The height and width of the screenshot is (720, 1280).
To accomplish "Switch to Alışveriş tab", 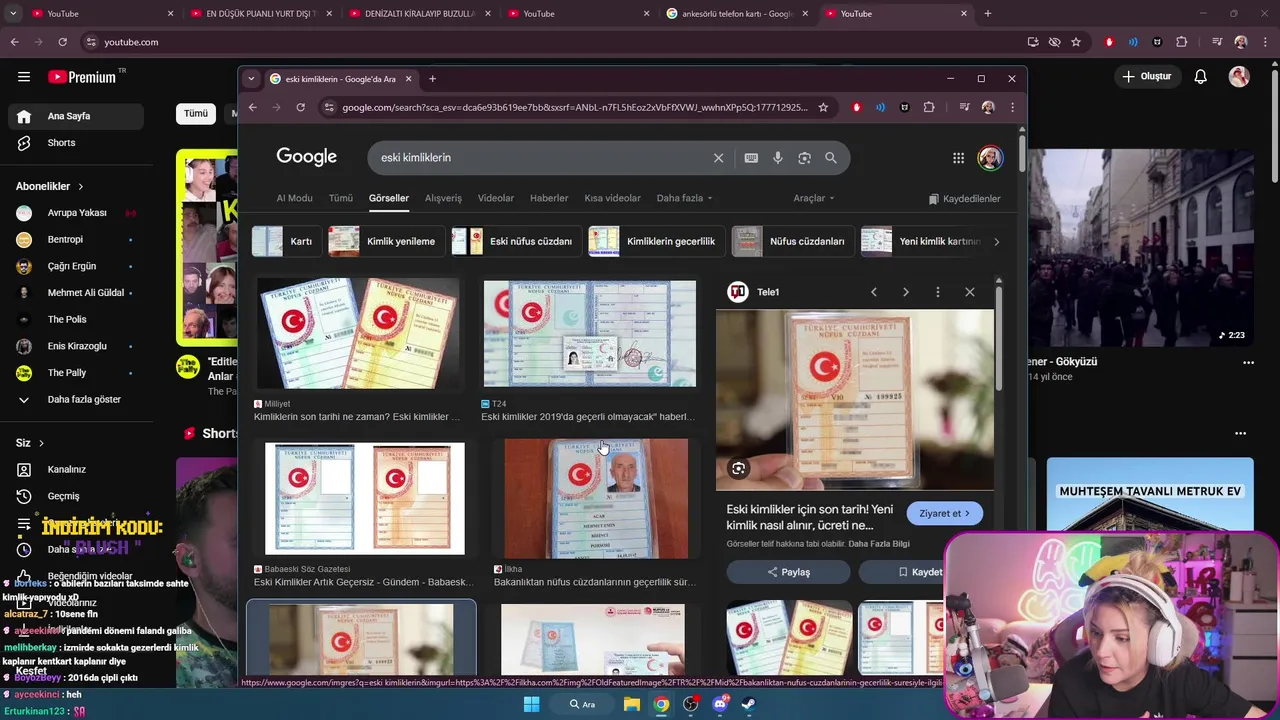I will pyautogui.click(x=443, y=198).
